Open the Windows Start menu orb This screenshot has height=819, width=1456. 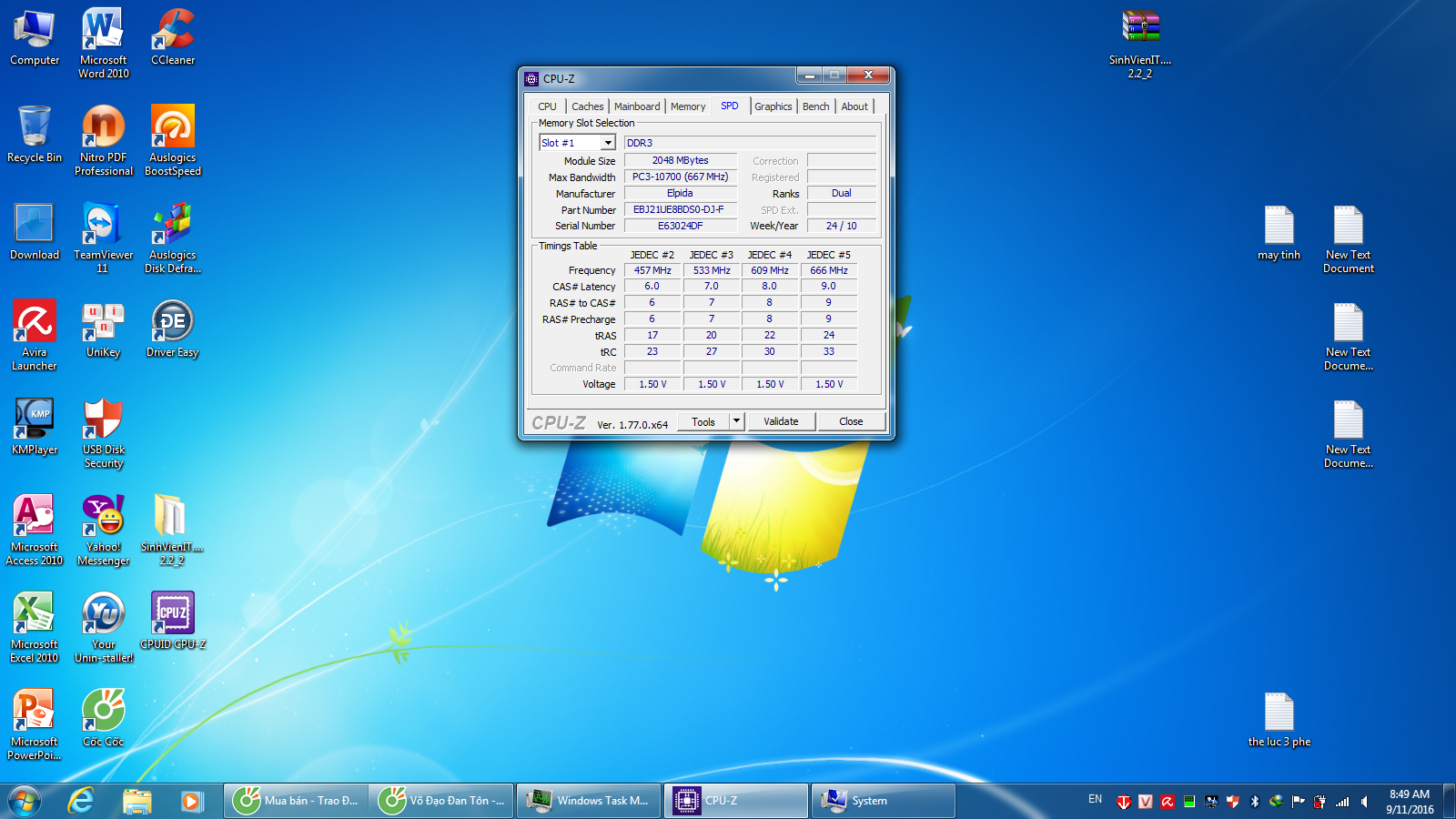tap(25, 801)
